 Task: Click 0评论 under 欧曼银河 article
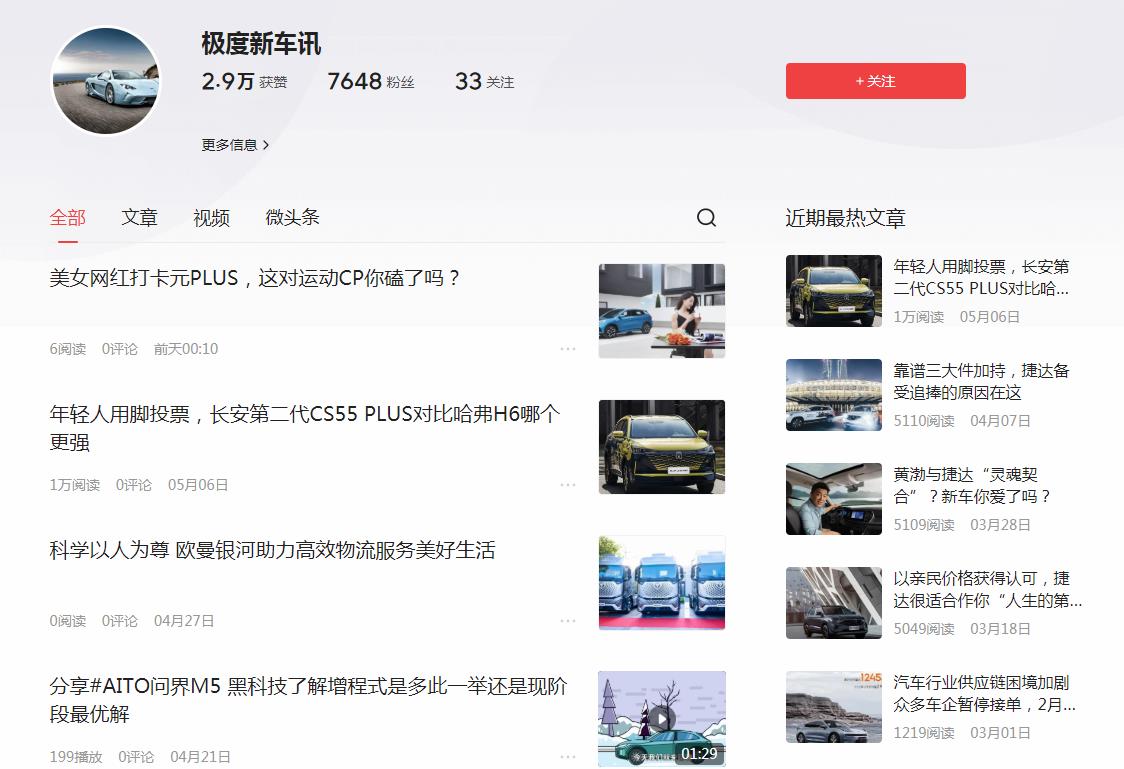(120, 621)
